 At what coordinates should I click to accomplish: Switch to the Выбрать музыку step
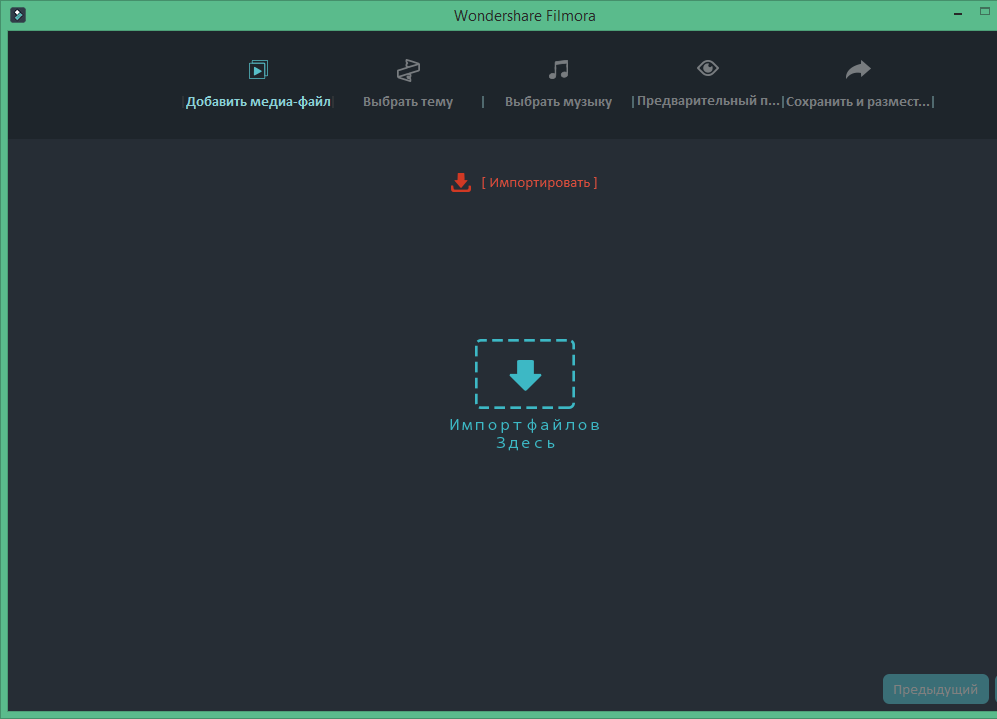[558, 100]
